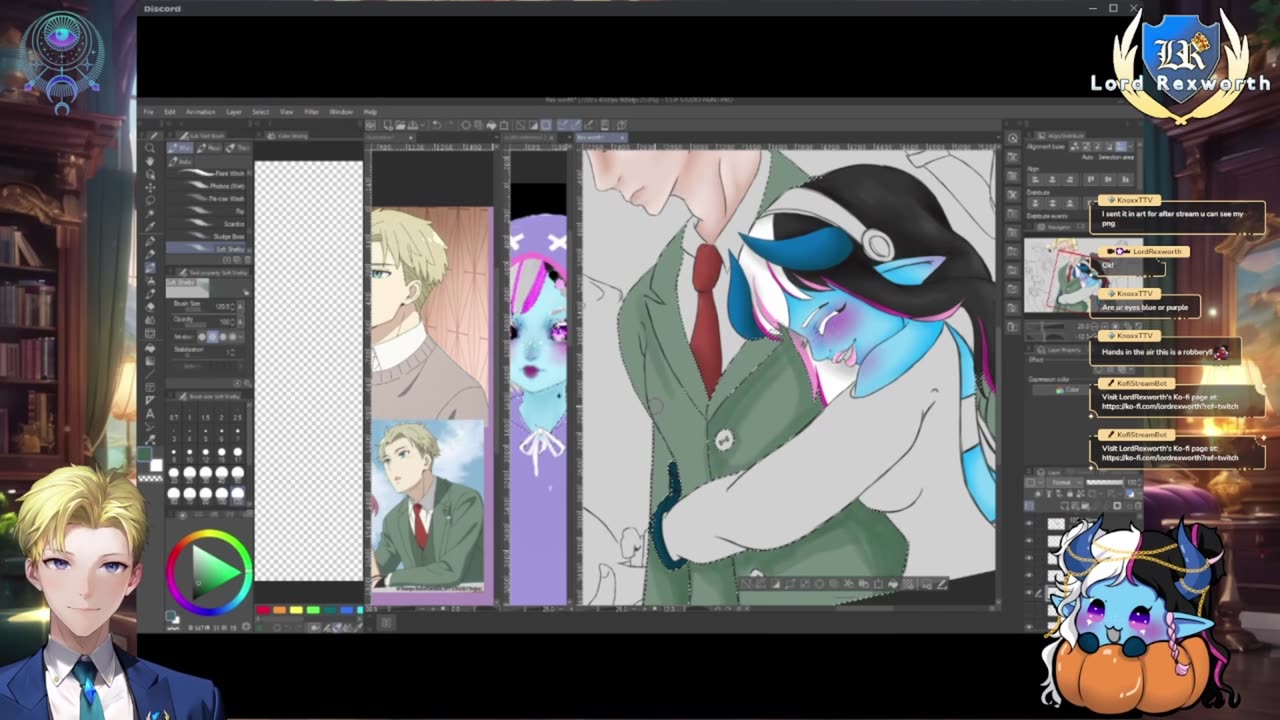The width and height of the screenshot is (1280, 720).
Task: Pick yellow swatch in color history strip
Action: 296,610
